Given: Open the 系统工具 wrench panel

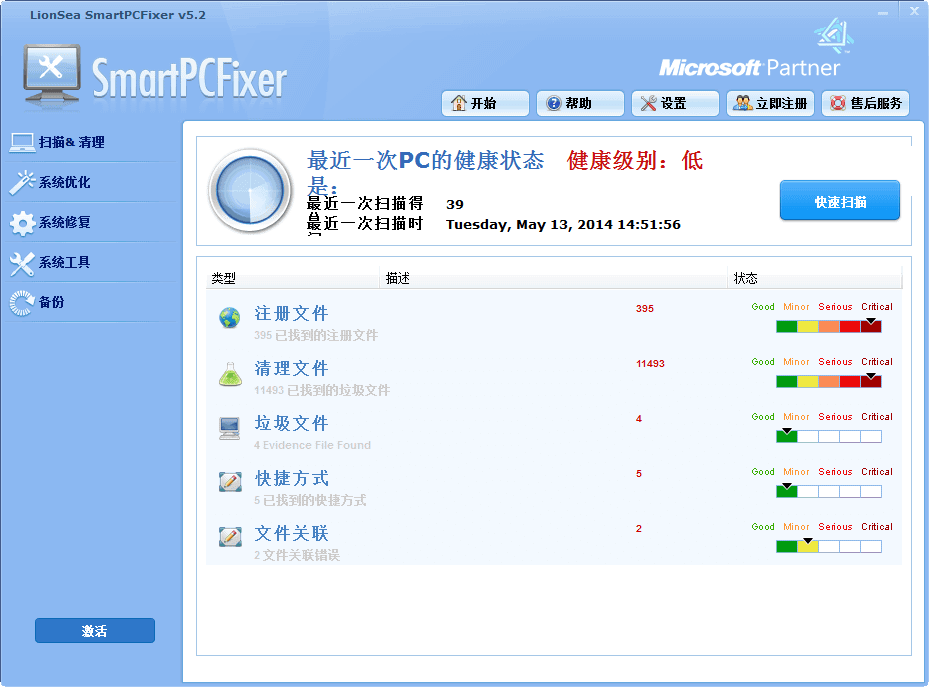Looking at the screenshot, I should (x=20, y=262).
